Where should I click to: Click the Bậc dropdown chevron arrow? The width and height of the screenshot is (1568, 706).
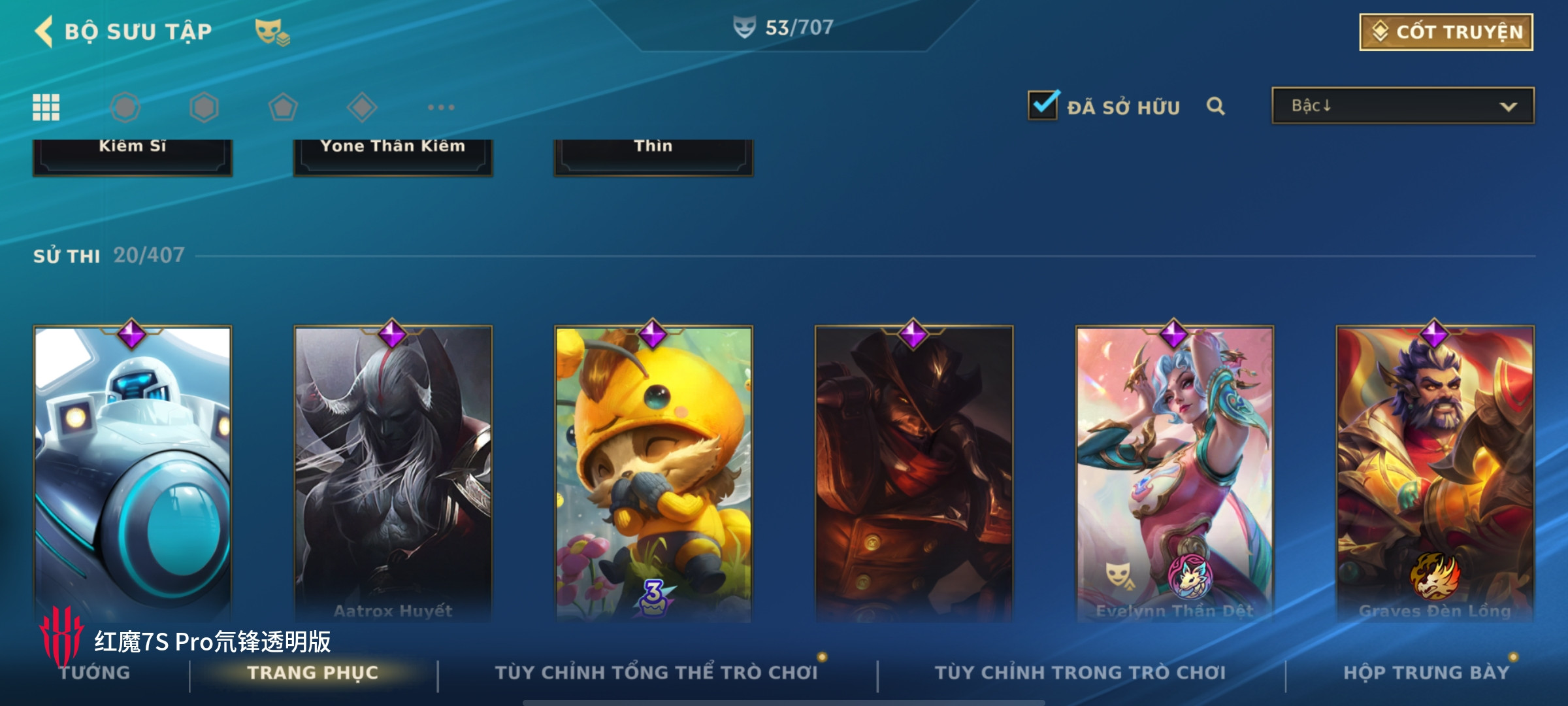pyautogui.click(x=1509, y=107)
